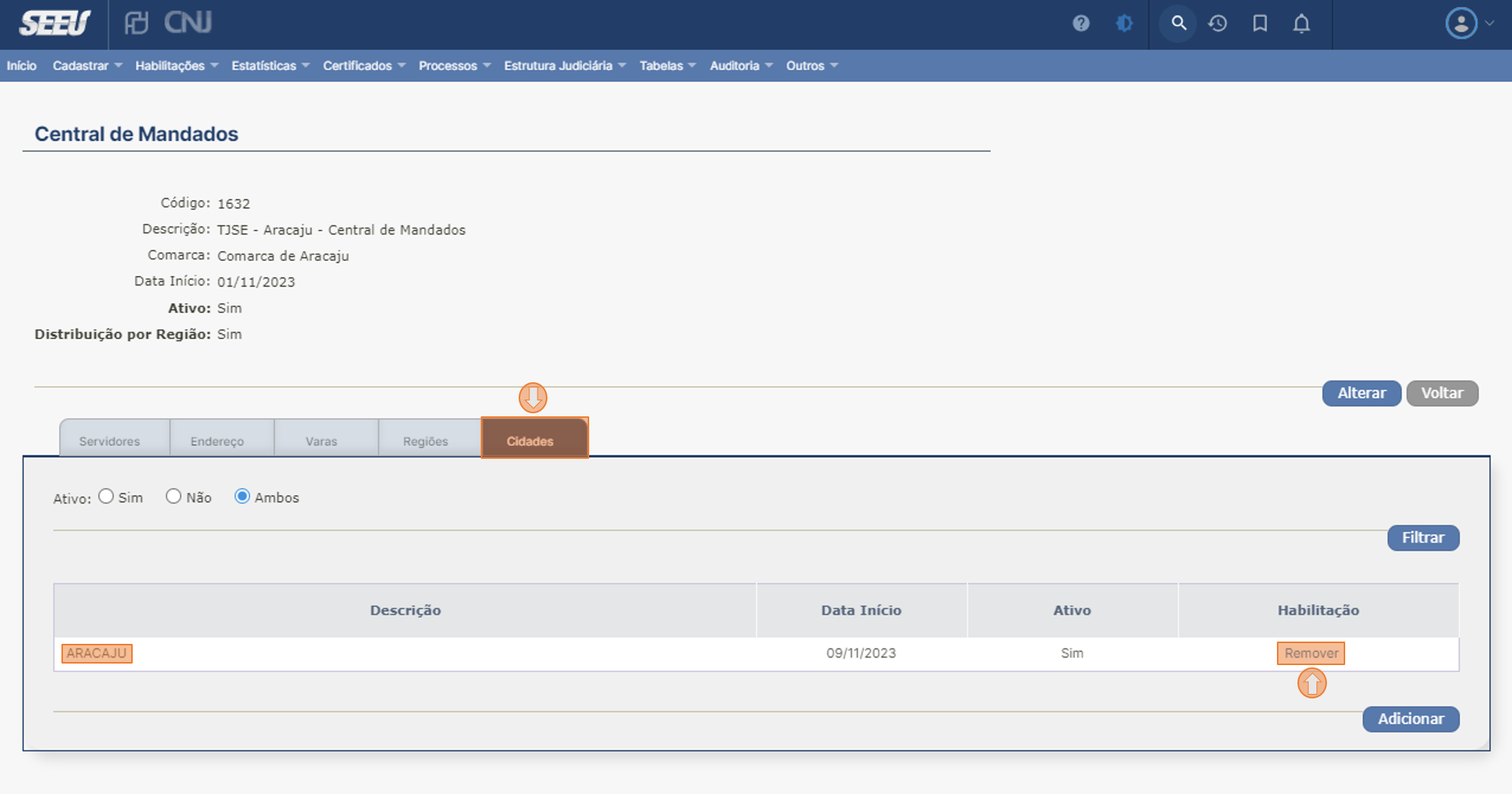Open the Certificados dropdown menu
Image resolution: width=1512 pixels, height=794 pixels.
tap(364, 66)
